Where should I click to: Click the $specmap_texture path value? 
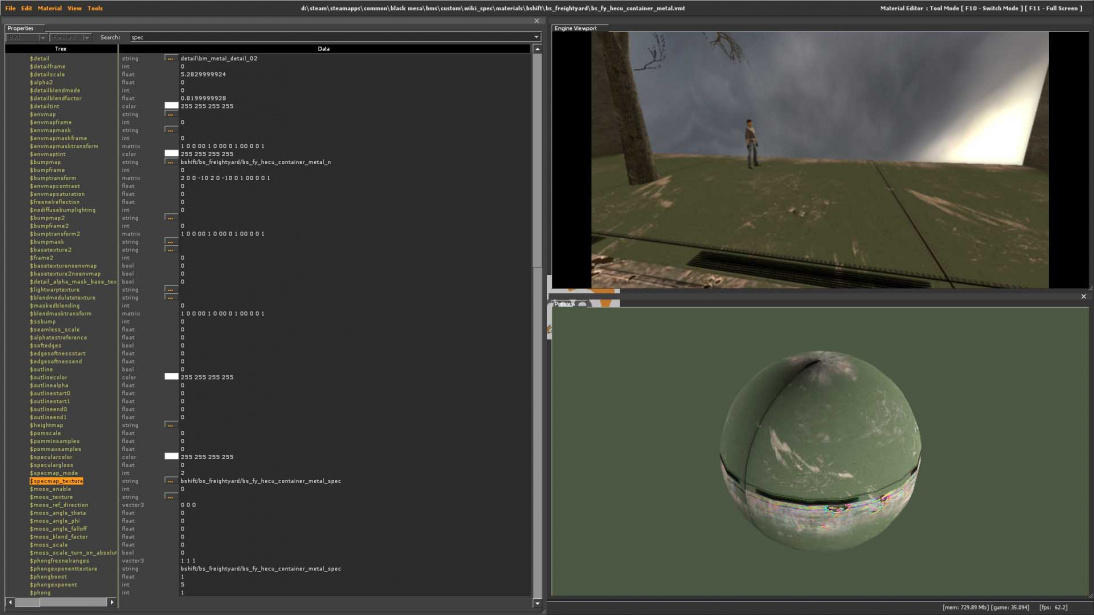point(261,481)
